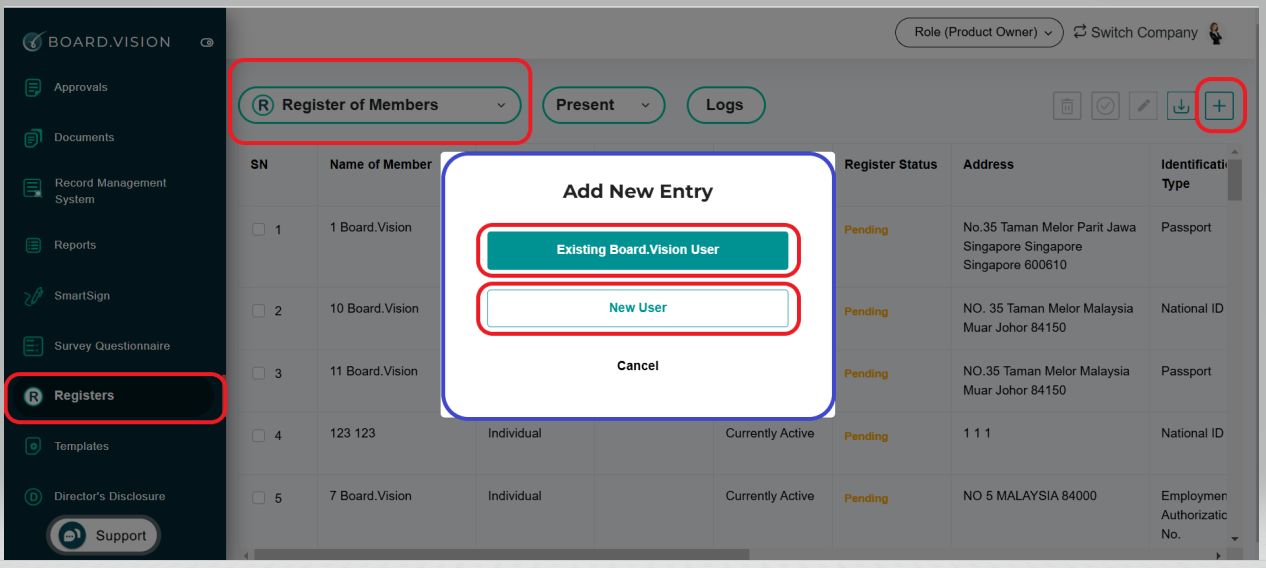Check the box for row 1
1266x568 pixels.
coord(258,229)
